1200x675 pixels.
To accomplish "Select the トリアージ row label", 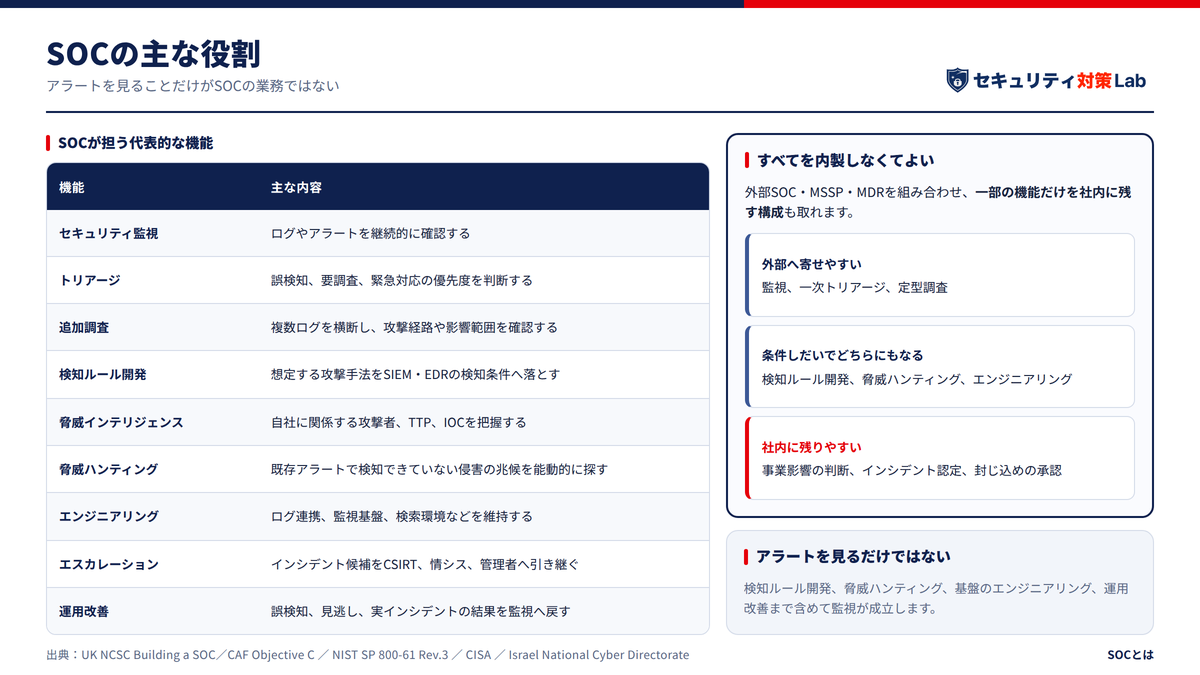I will (90, 280).
